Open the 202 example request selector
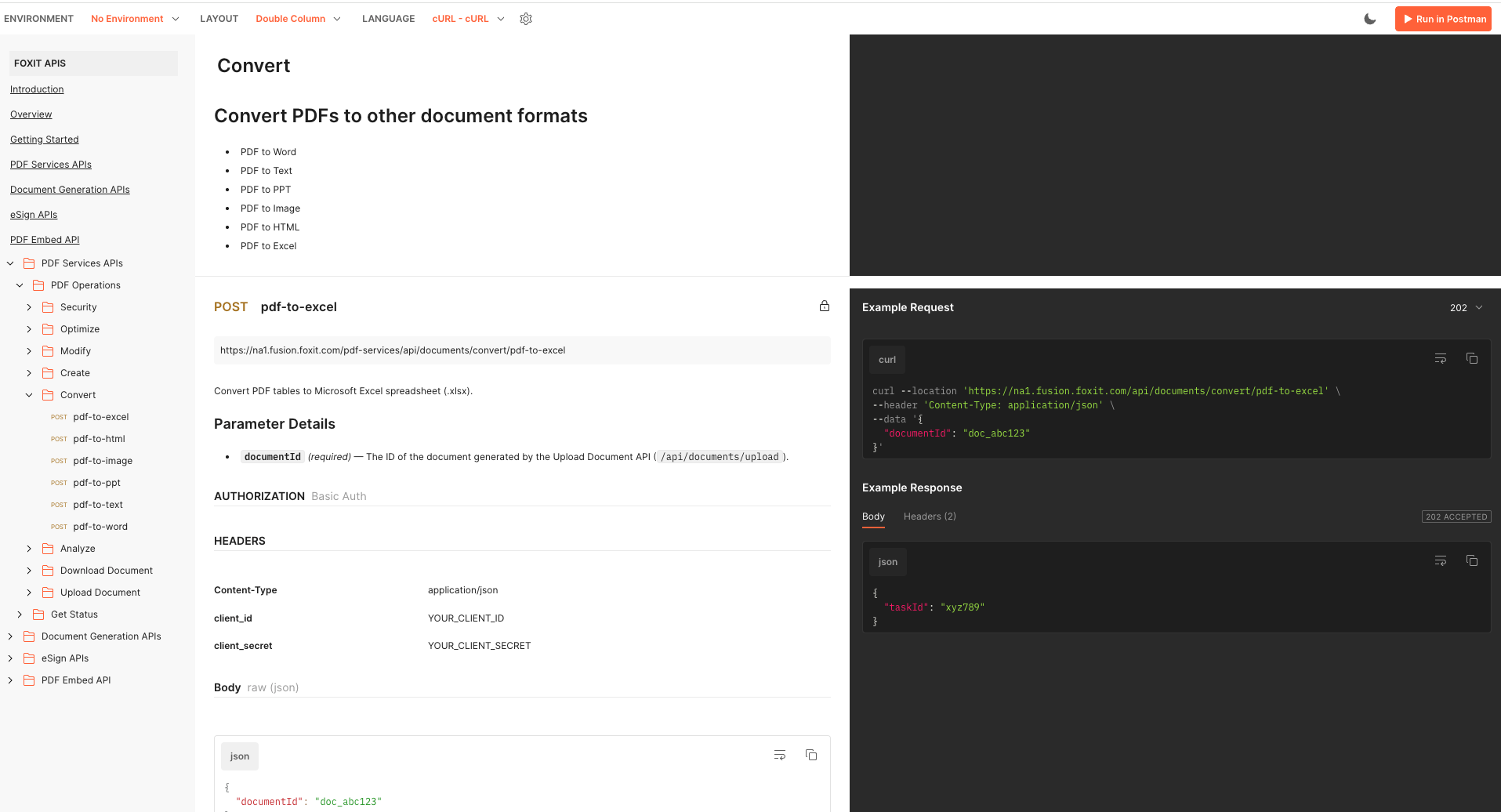Viewport: 1501px width, 812px height. coord(1467,308)
